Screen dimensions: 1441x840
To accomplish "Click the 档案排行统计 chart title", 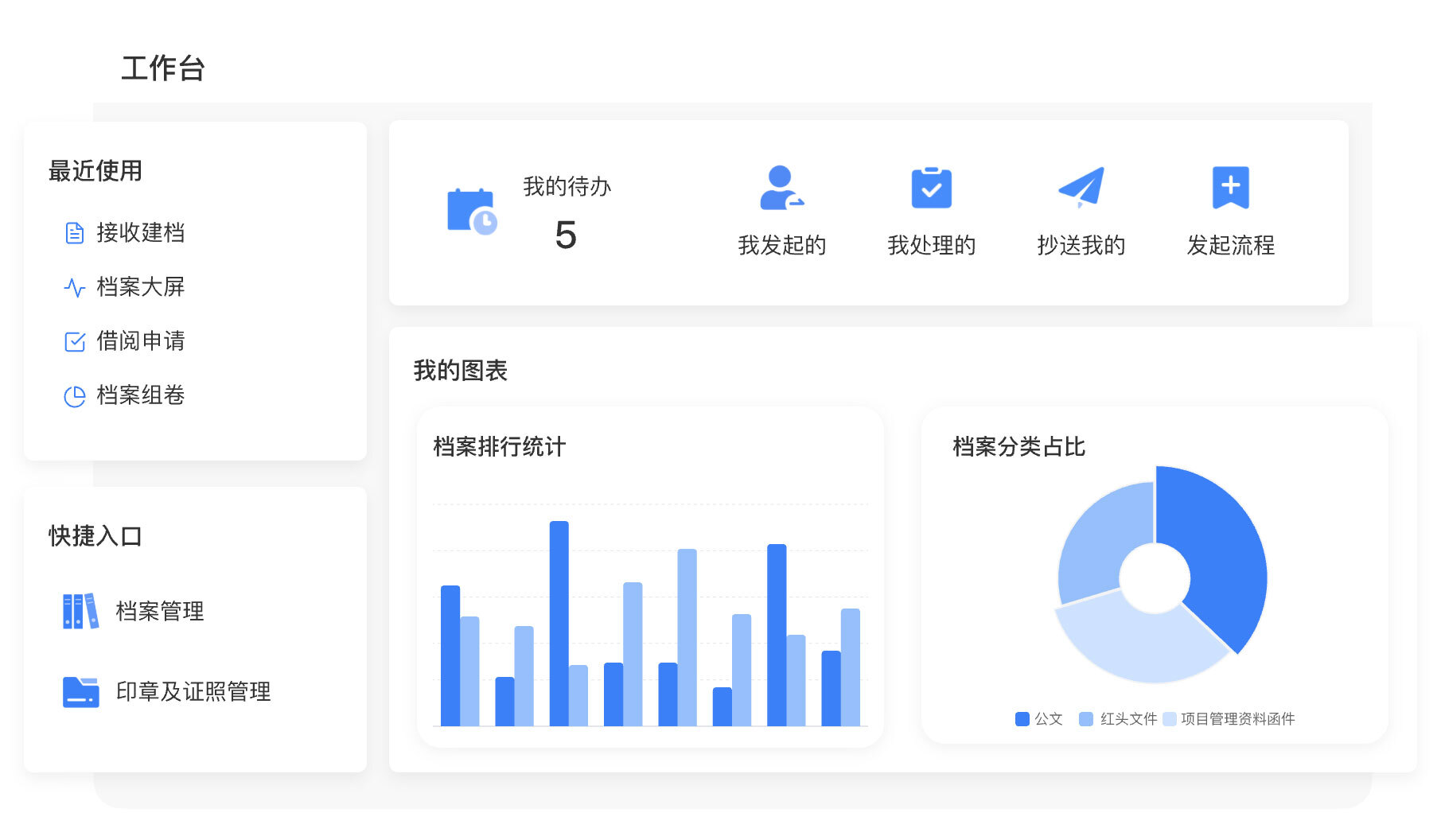I will point(500,446).
